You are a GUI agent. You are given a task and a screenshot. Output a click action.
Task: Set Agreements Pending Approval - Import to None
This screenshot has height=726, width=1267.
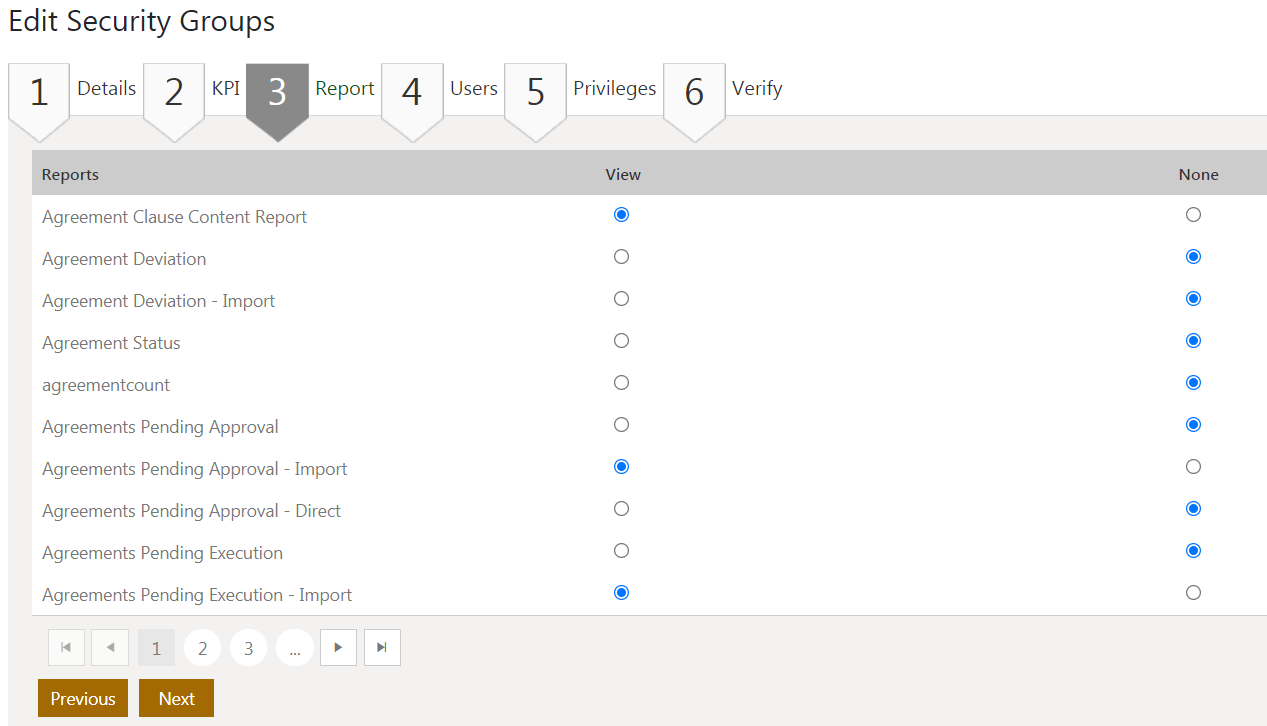click(x=1193, y=467)
